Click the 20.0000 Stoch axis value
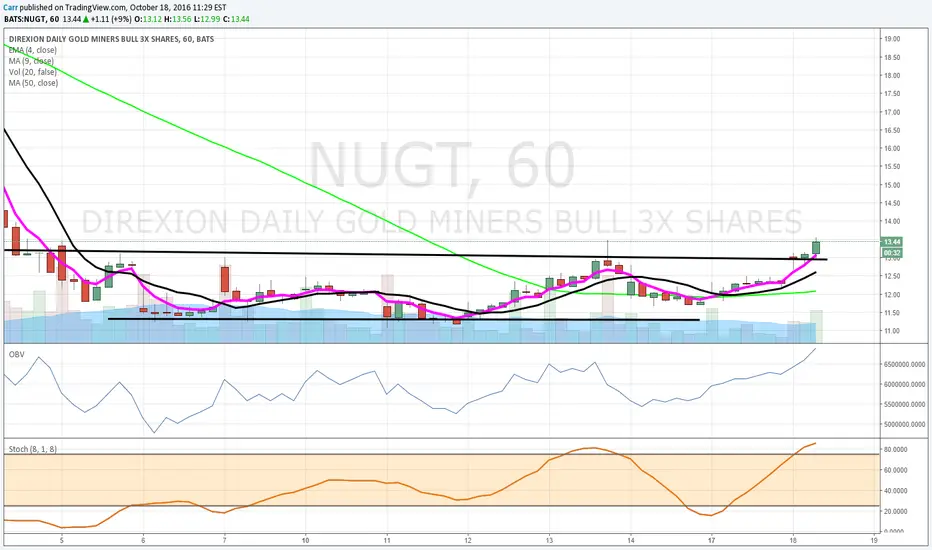The height and width of the screenshot is (550, 932). pyautogui.click(x=895, y=511)
